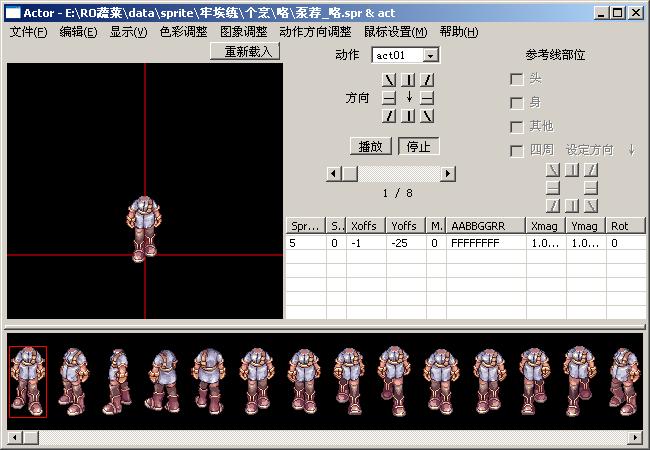Select the -25 Yoffs cell
Image resolution: width=650 pixels, height=450 pixels.
click(406, 243)
